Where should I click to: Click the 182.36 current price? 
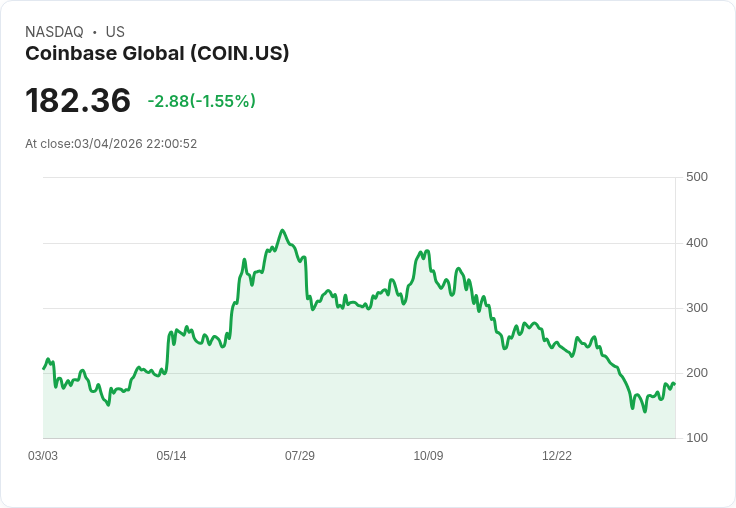(78, 101)
